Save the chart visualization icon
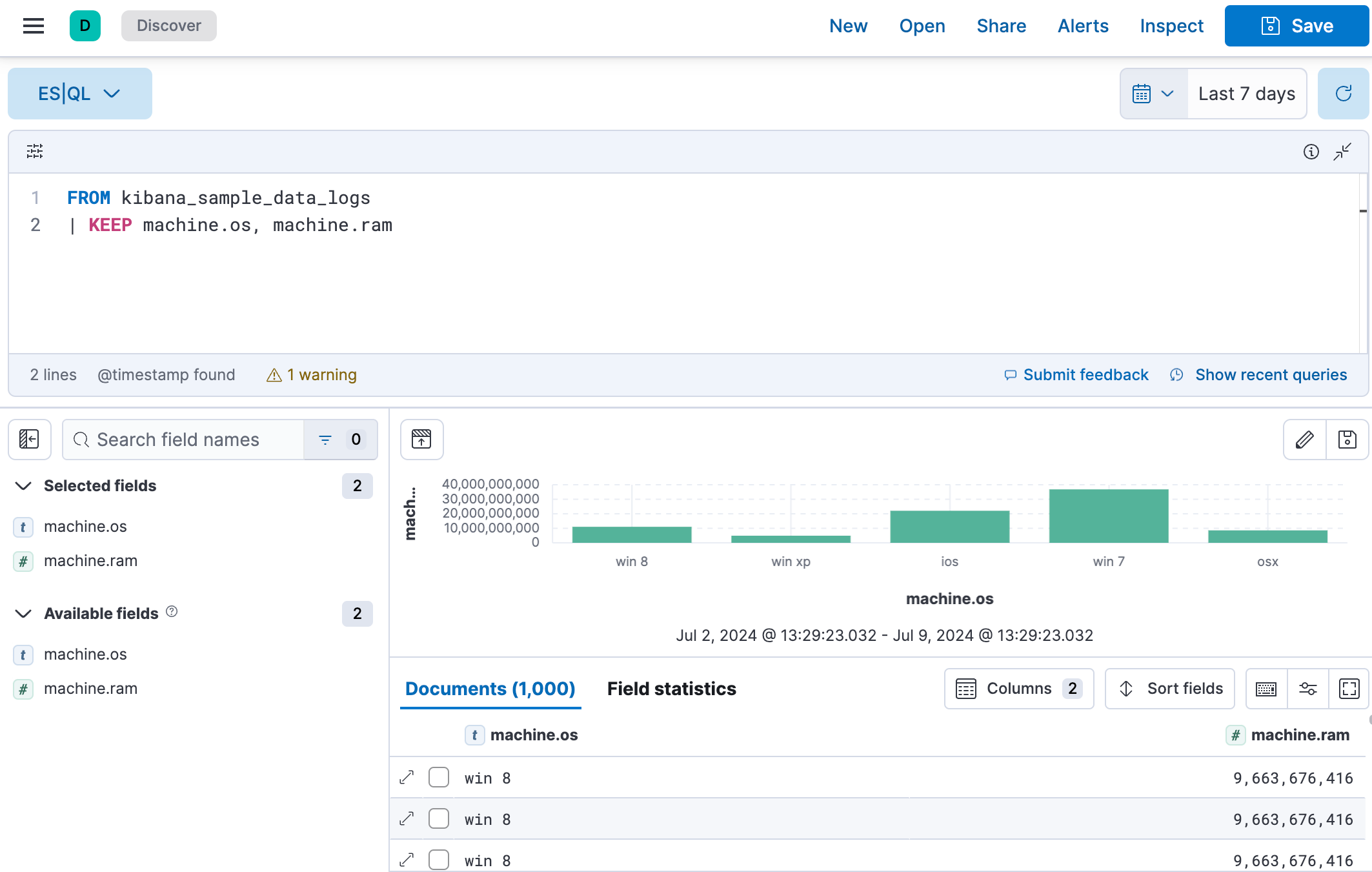Image resolution: width=1372 pixels, height=872 pixels. pyautogui.click(x=1347, y=440)
